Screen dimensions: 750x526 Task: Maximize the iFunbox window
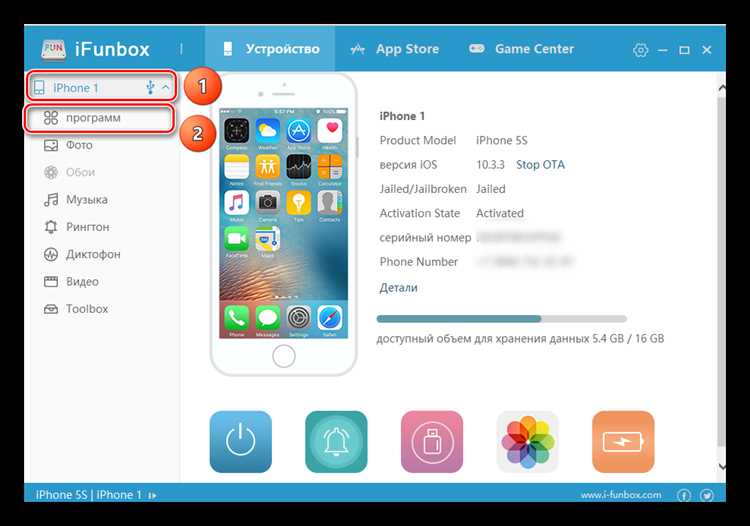(x=684, y=50)
